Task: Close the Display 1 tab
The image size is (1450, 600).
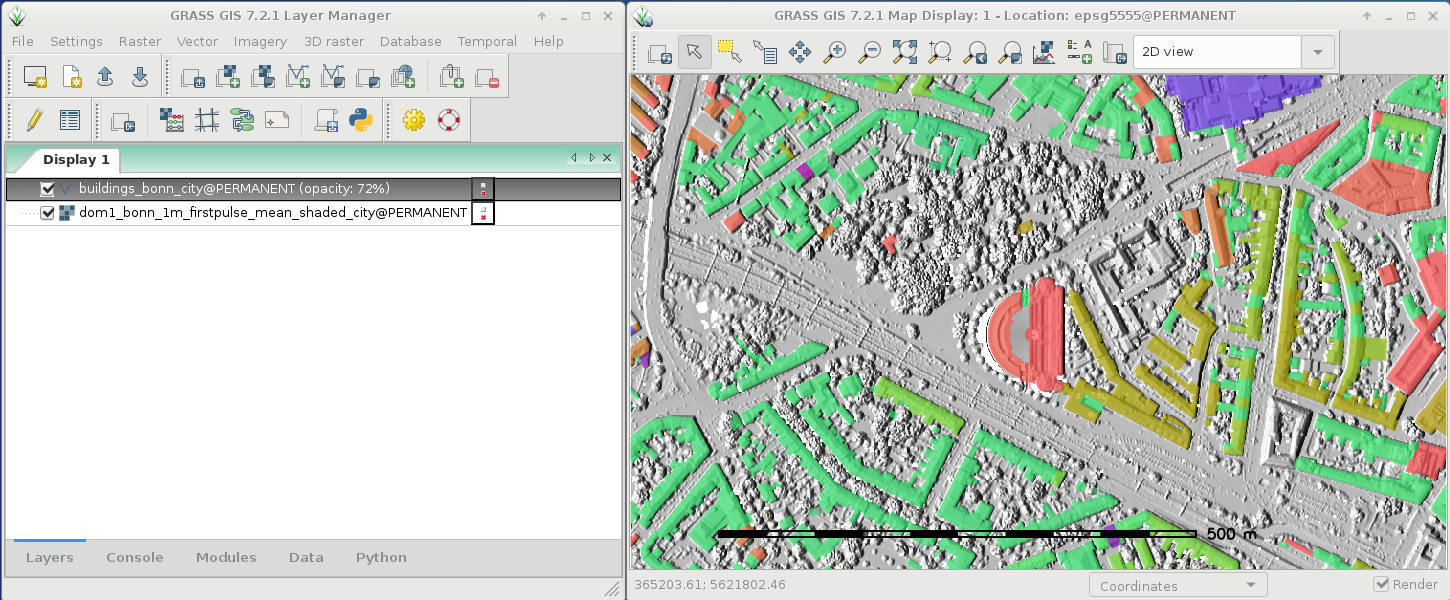Action: click(x=607, y=158)
